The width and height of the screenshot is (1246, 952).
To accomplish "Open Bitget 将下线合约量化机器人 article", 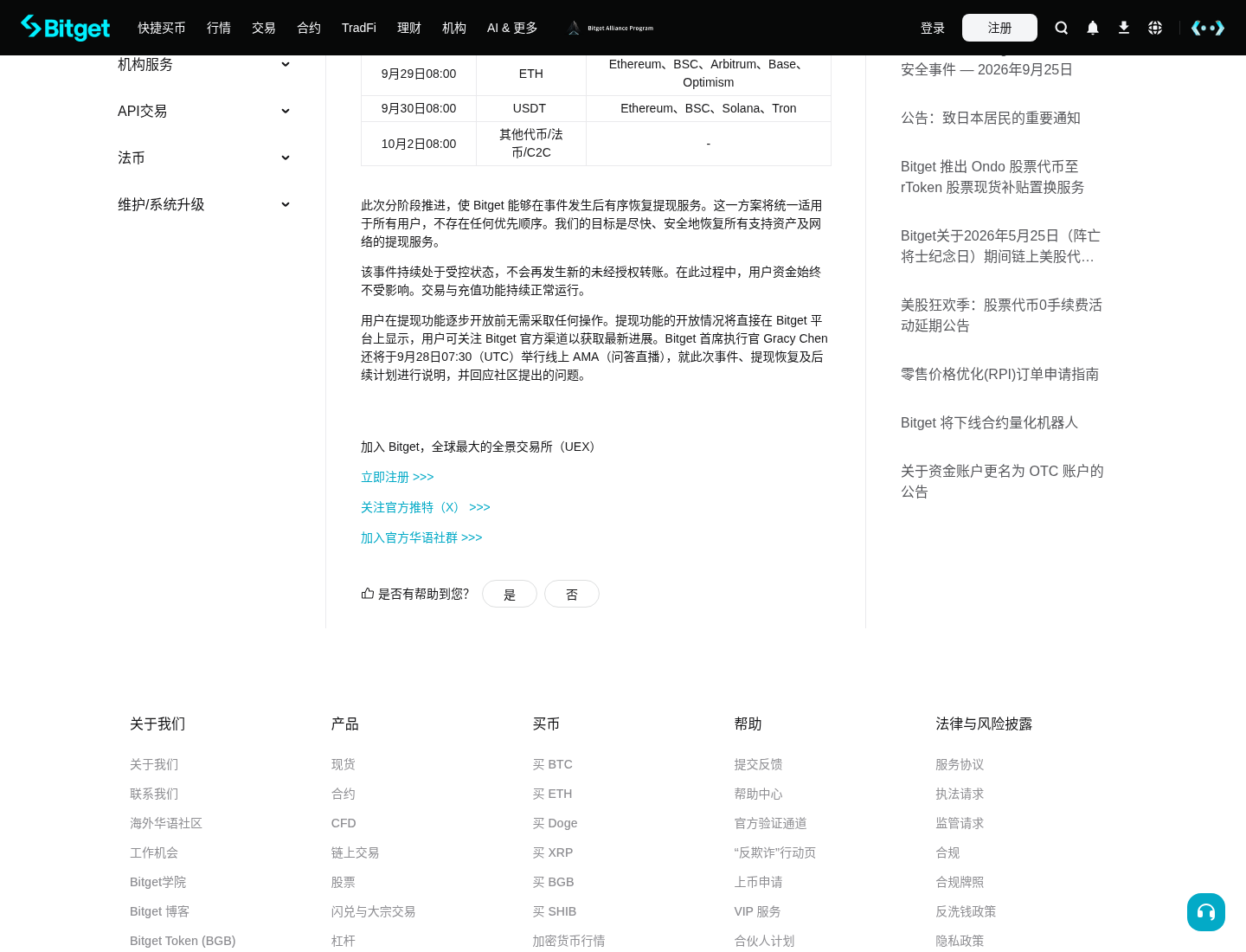I will point(989,422).
